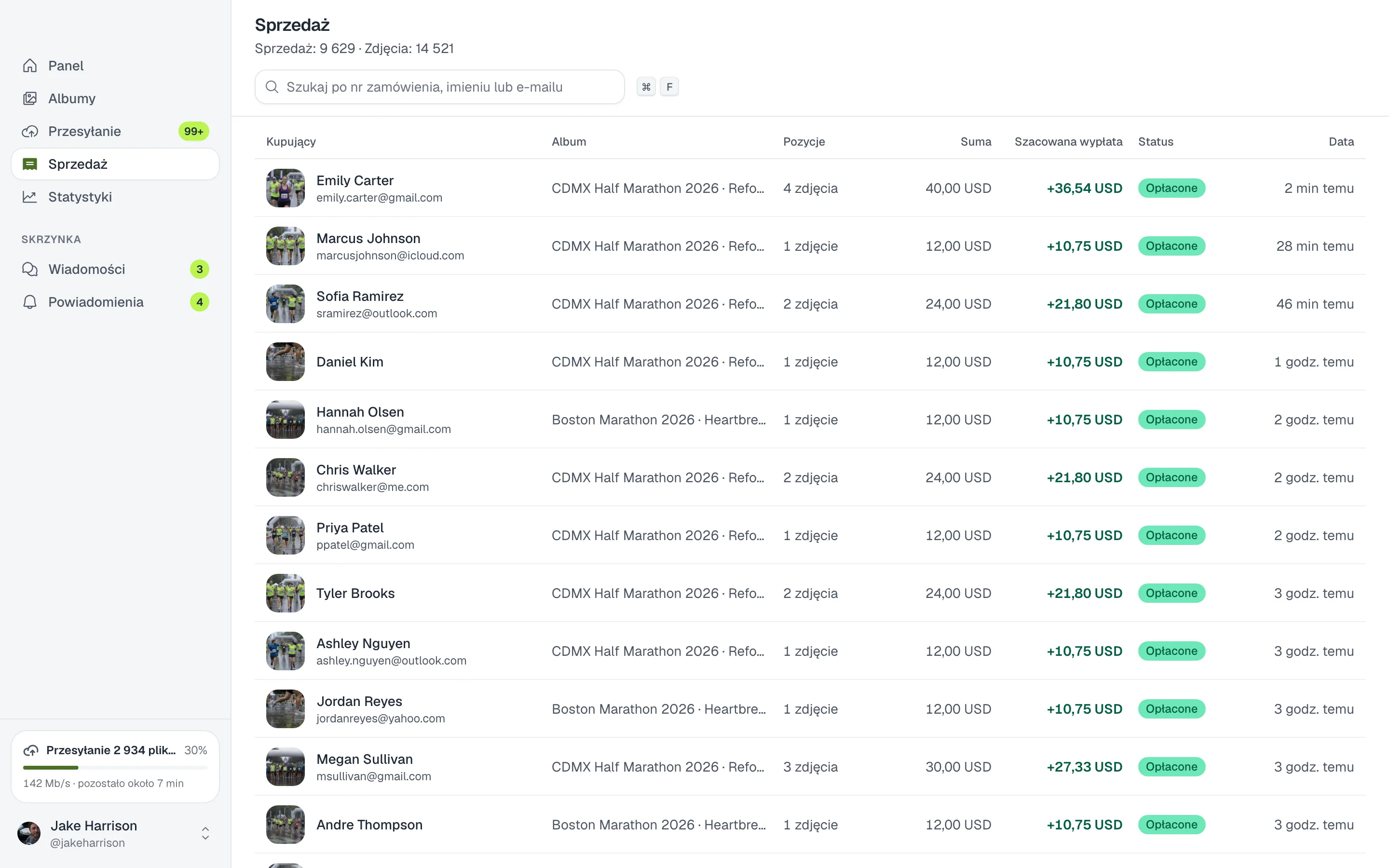This screenshot has width=1389, height=868.
Task: Click the badge showing 3 on Wiadomości
Action: coord(199,269)
